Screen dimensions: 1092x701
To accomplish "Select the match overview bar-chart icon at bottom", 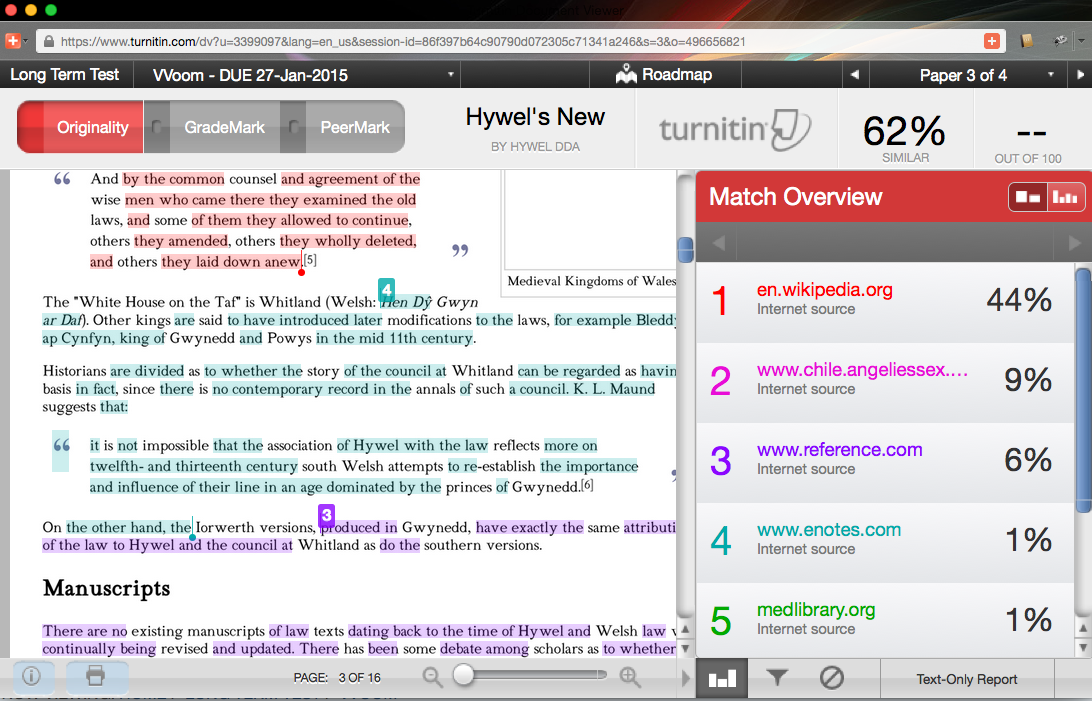I will 722,678.
